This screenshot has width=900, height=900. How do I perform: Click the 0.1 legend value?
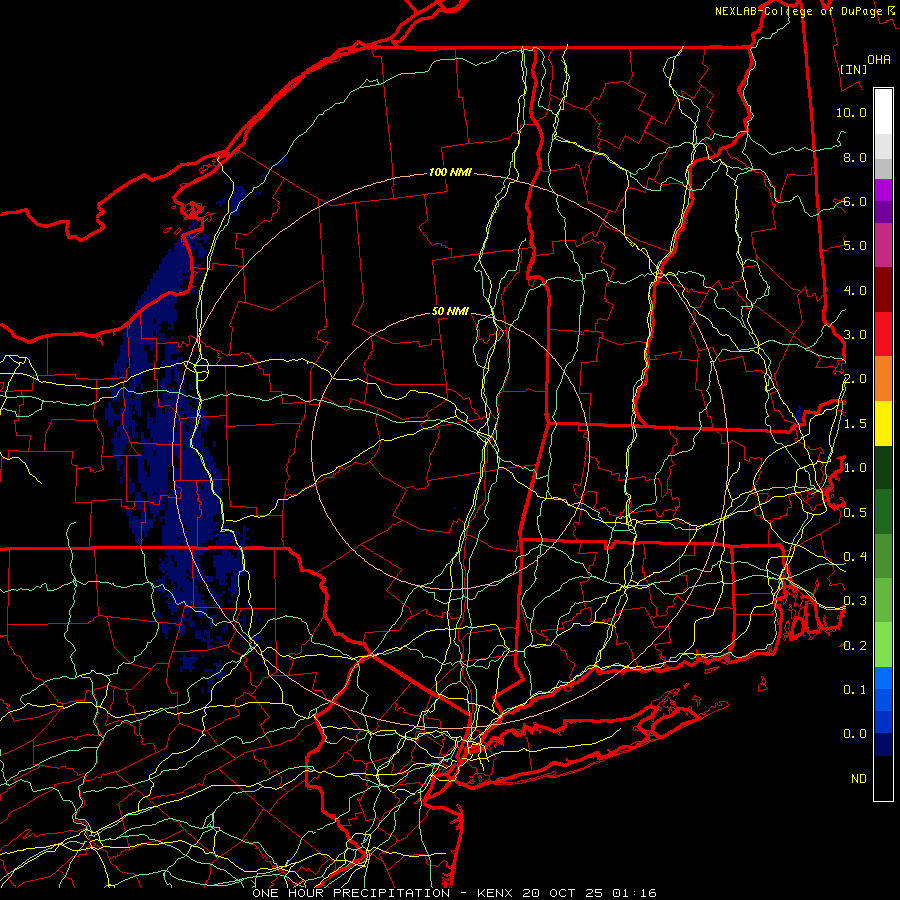coord(855,689)
